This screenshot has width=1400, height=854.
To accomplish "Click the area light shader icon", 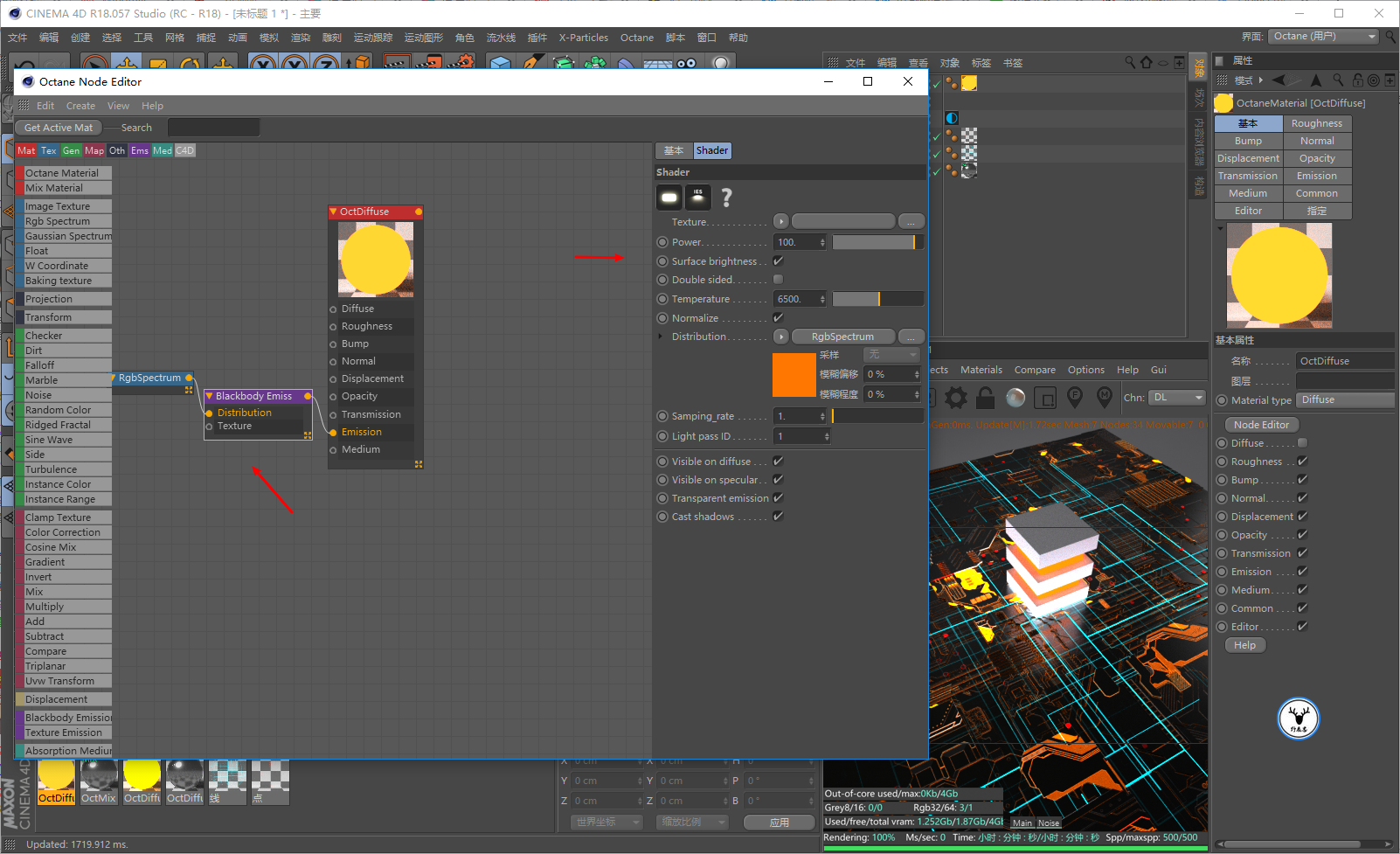I will pos(669,198).
